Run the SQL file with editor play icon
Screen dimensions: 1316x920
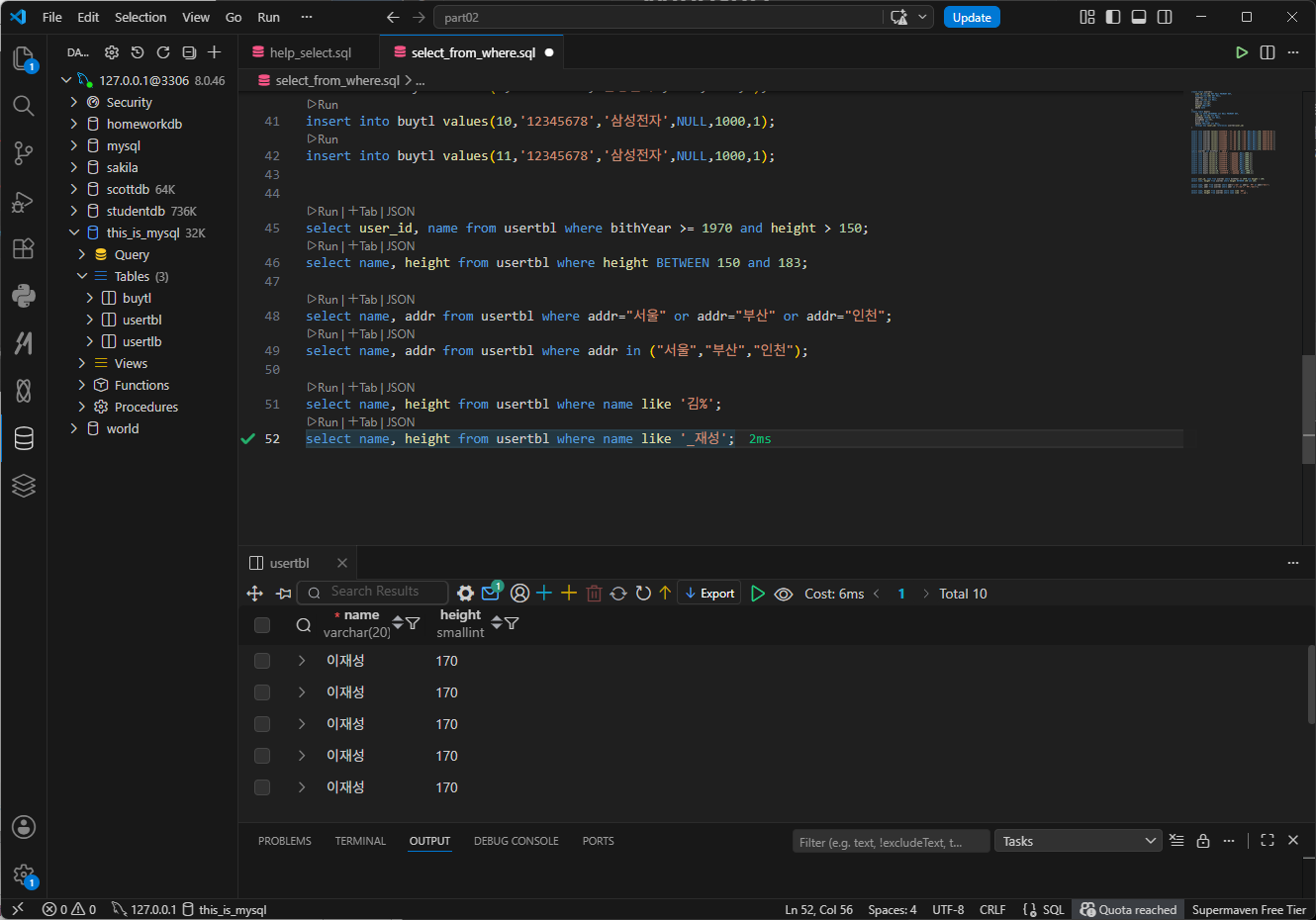[1242, 52]
